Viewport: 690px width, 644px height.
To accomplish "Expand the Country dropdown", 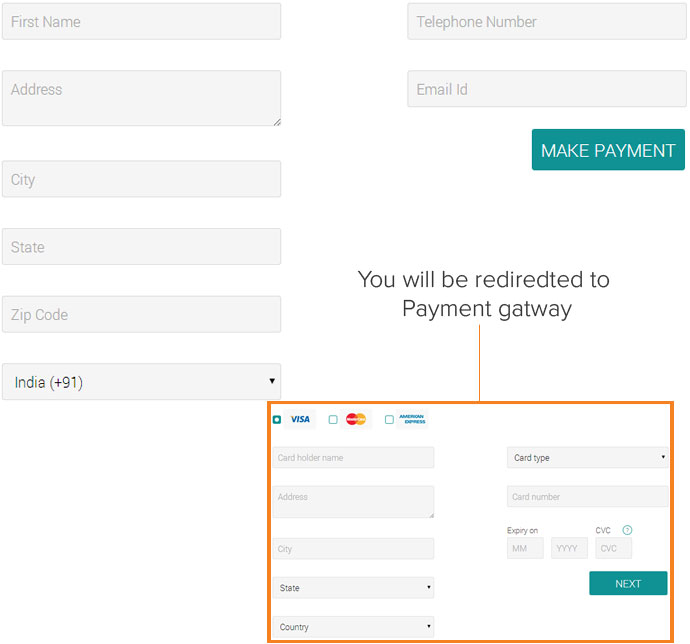I will click(x=353, y=626).
